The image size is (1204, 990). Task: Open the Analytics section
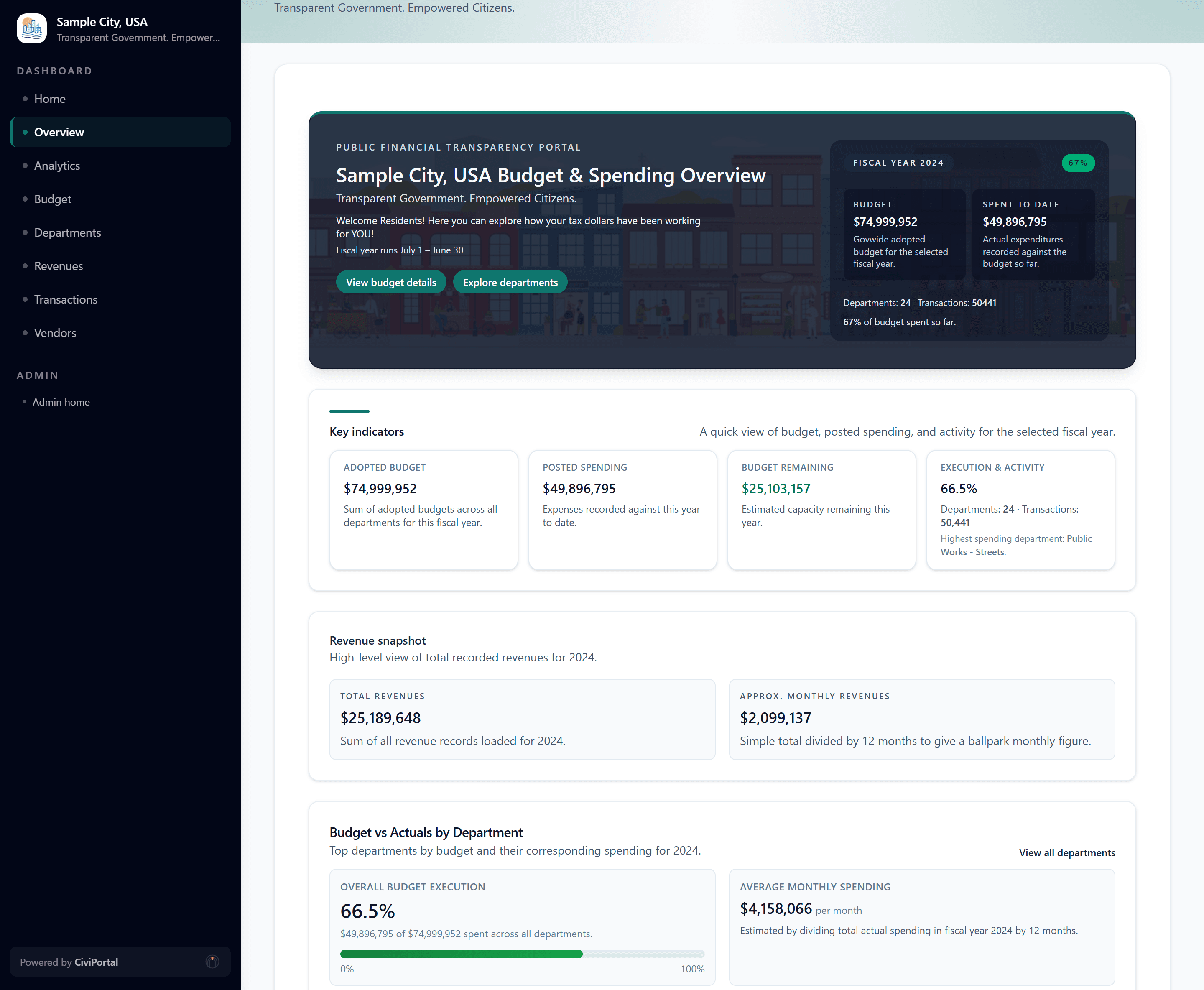[57, 166]
